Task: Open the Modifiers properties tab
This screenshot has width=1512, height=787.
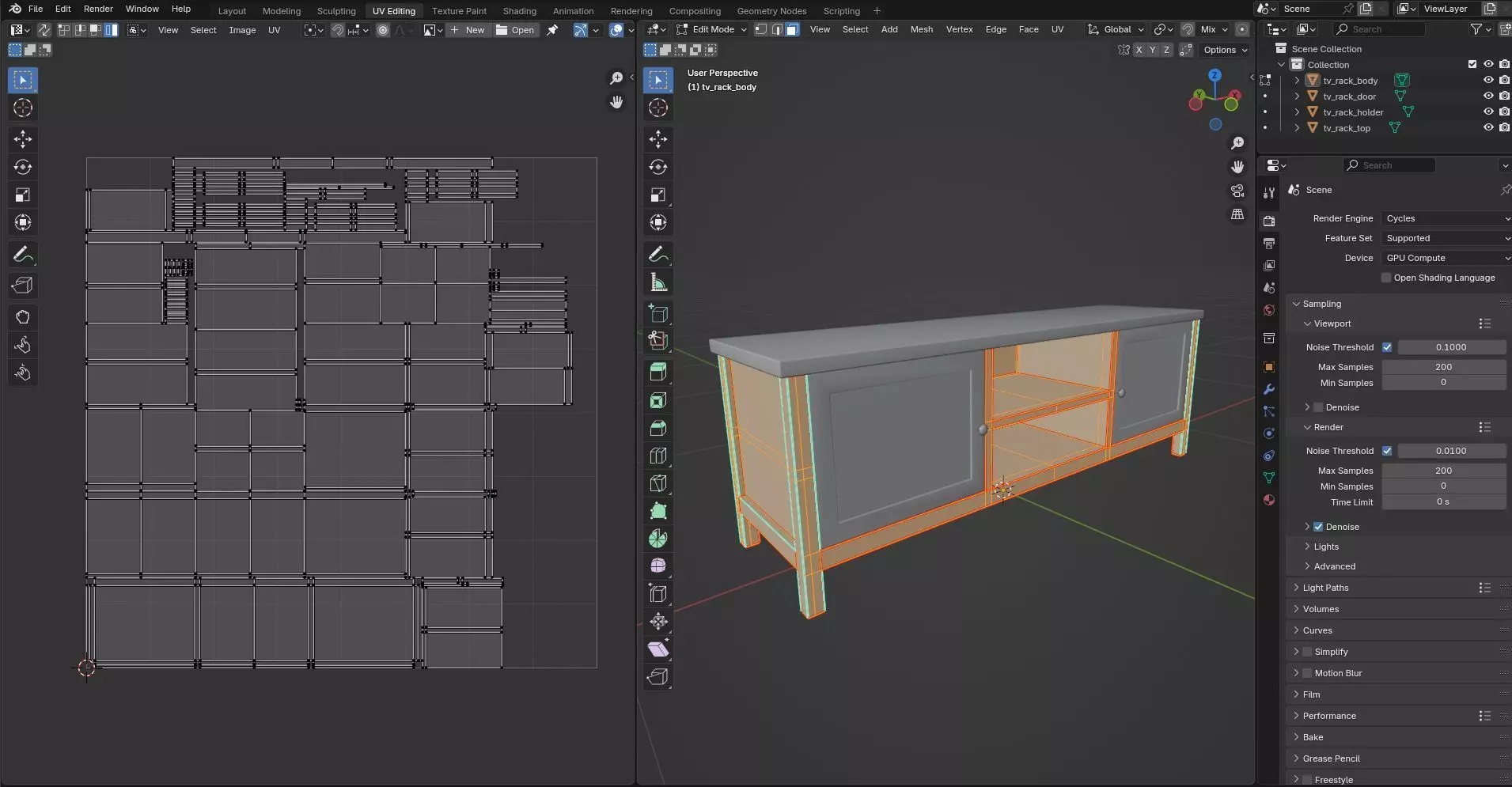Action: 1269,389
